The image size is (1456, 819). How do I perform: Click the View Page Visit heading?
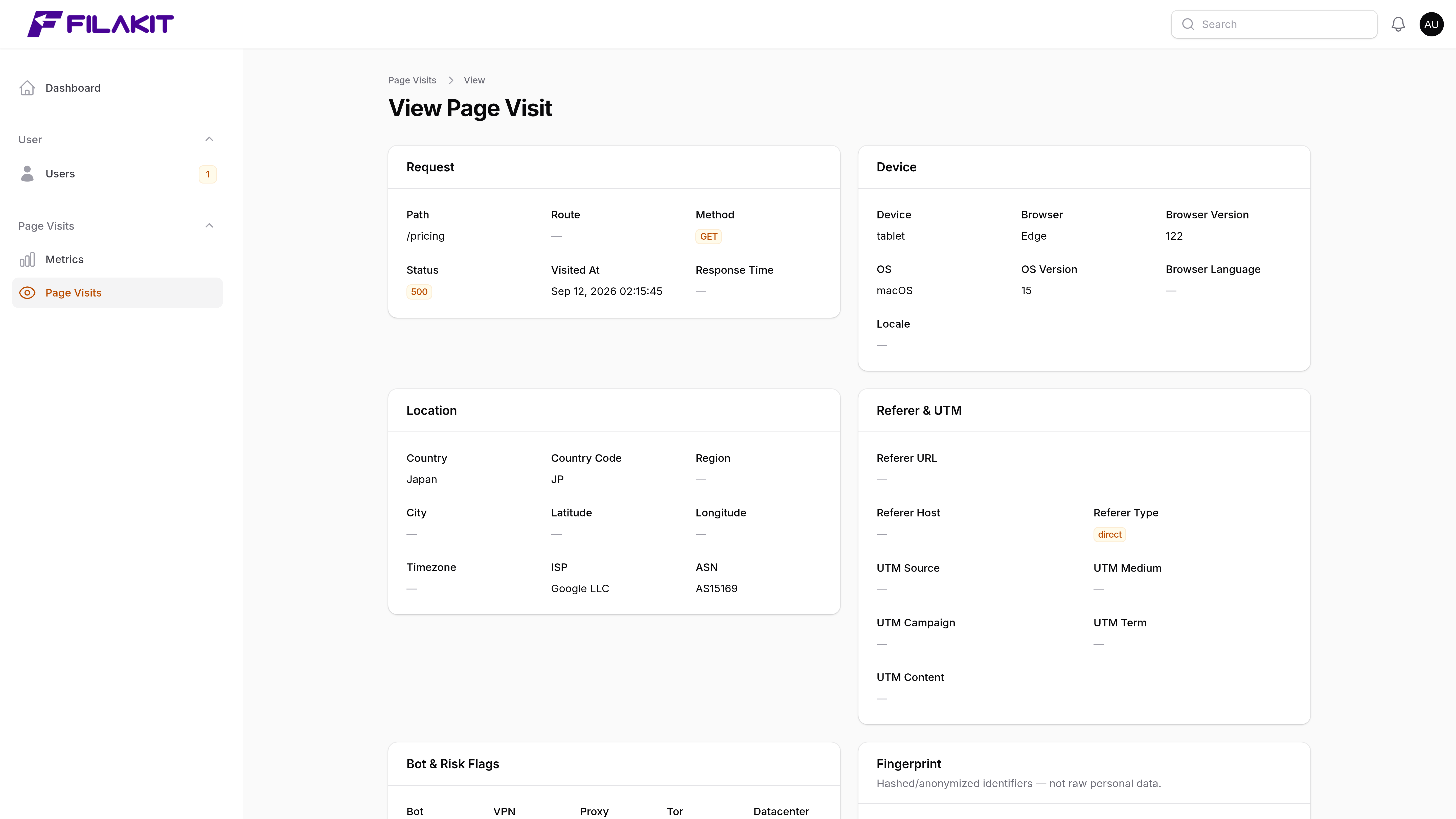click(470, 108)
